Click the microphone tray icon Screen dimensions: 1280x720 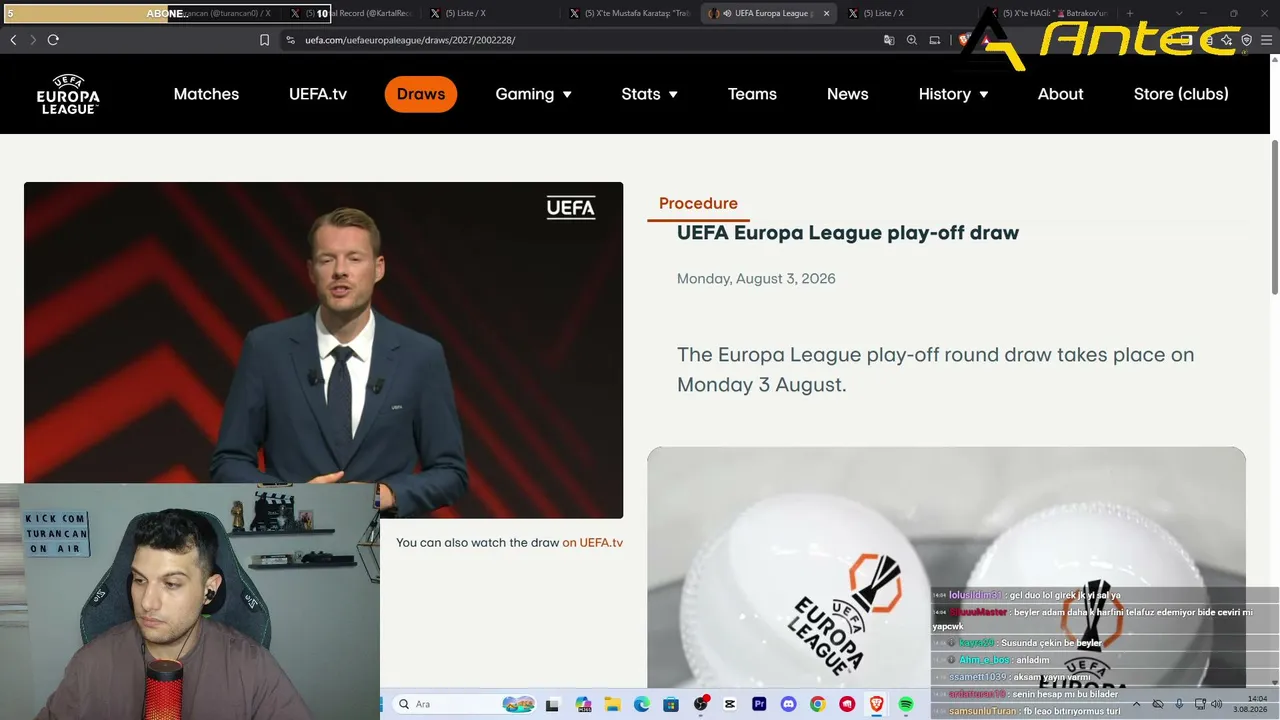[1179, 704]
